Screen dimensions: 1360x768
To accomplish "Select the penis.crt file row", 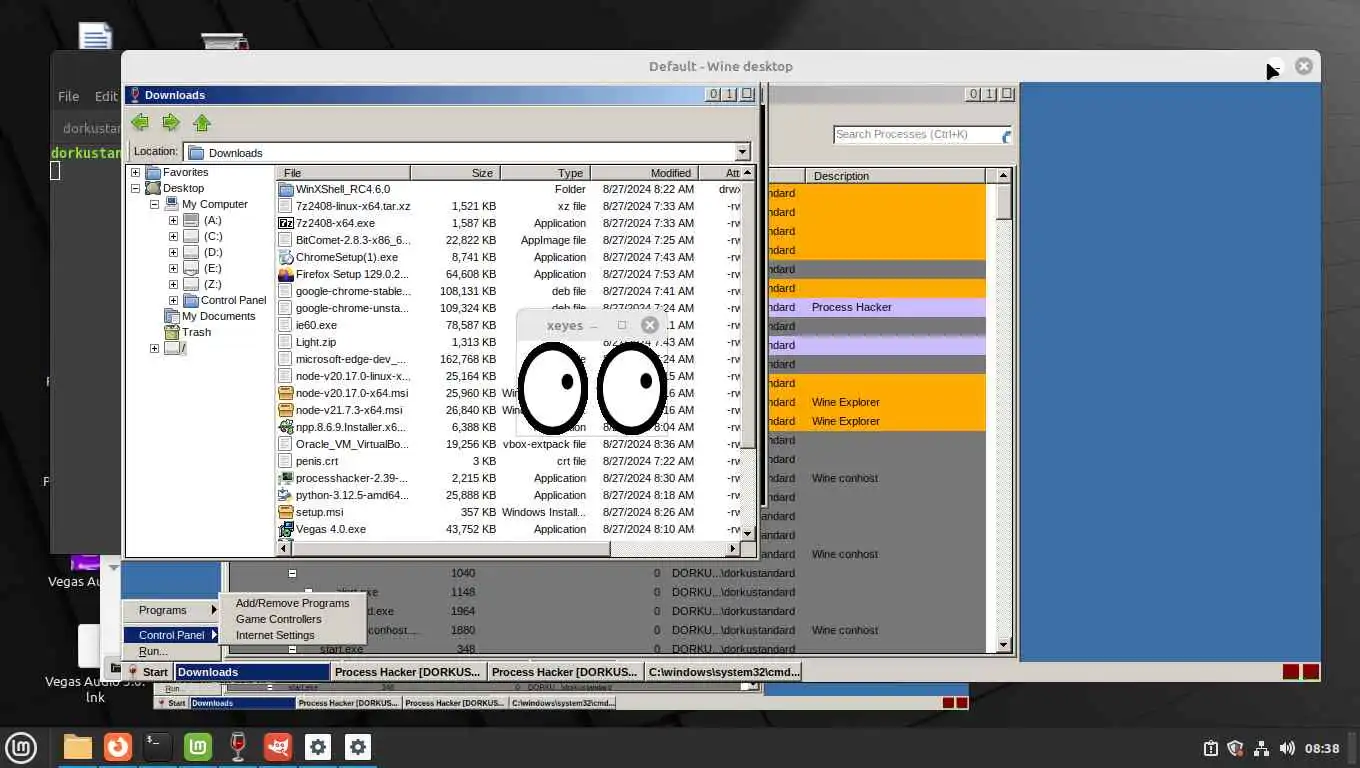I will click(510, 461).
